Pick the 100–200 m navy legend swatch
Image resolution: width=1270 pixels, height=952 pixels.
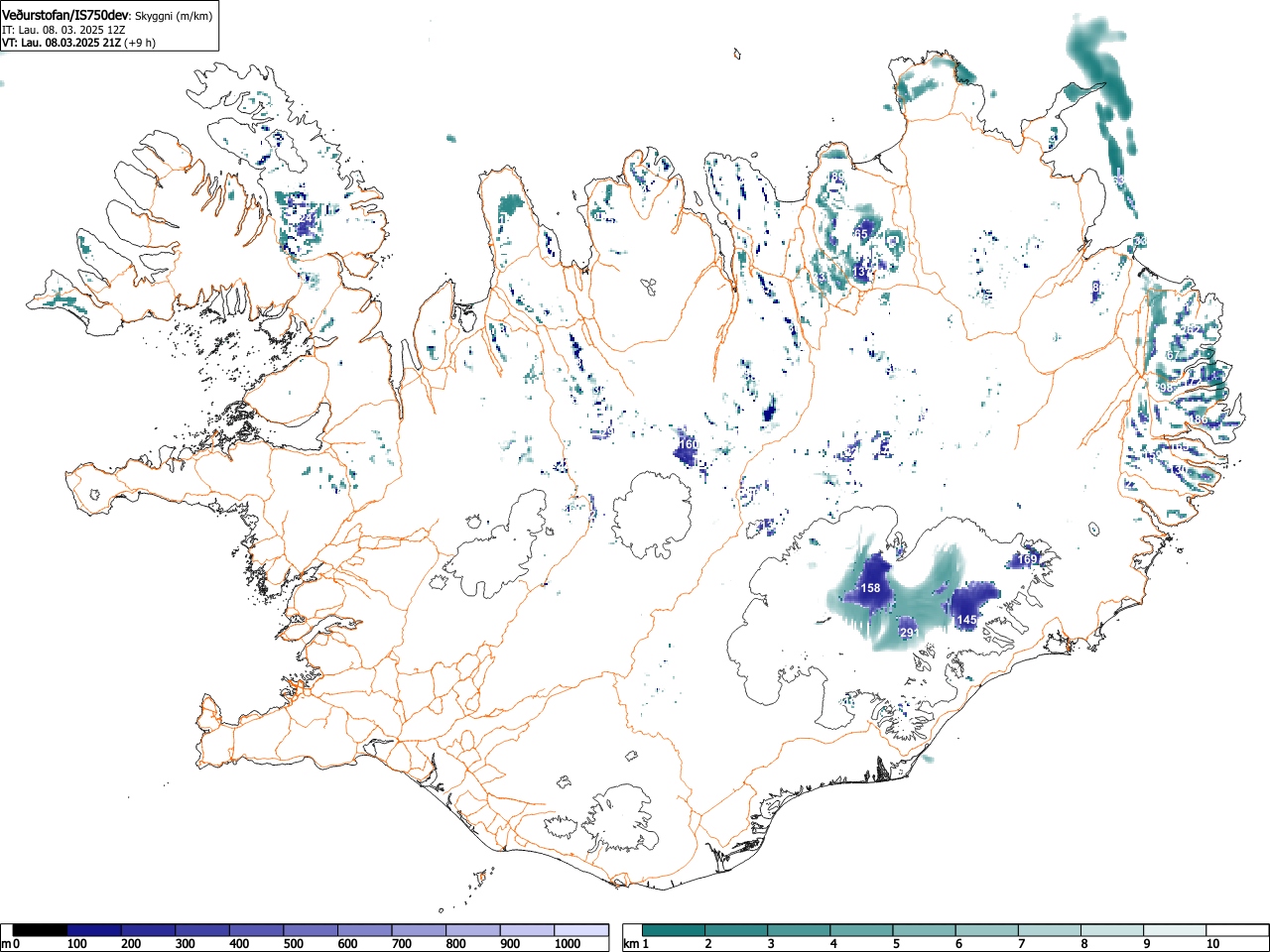pos(94,930)
